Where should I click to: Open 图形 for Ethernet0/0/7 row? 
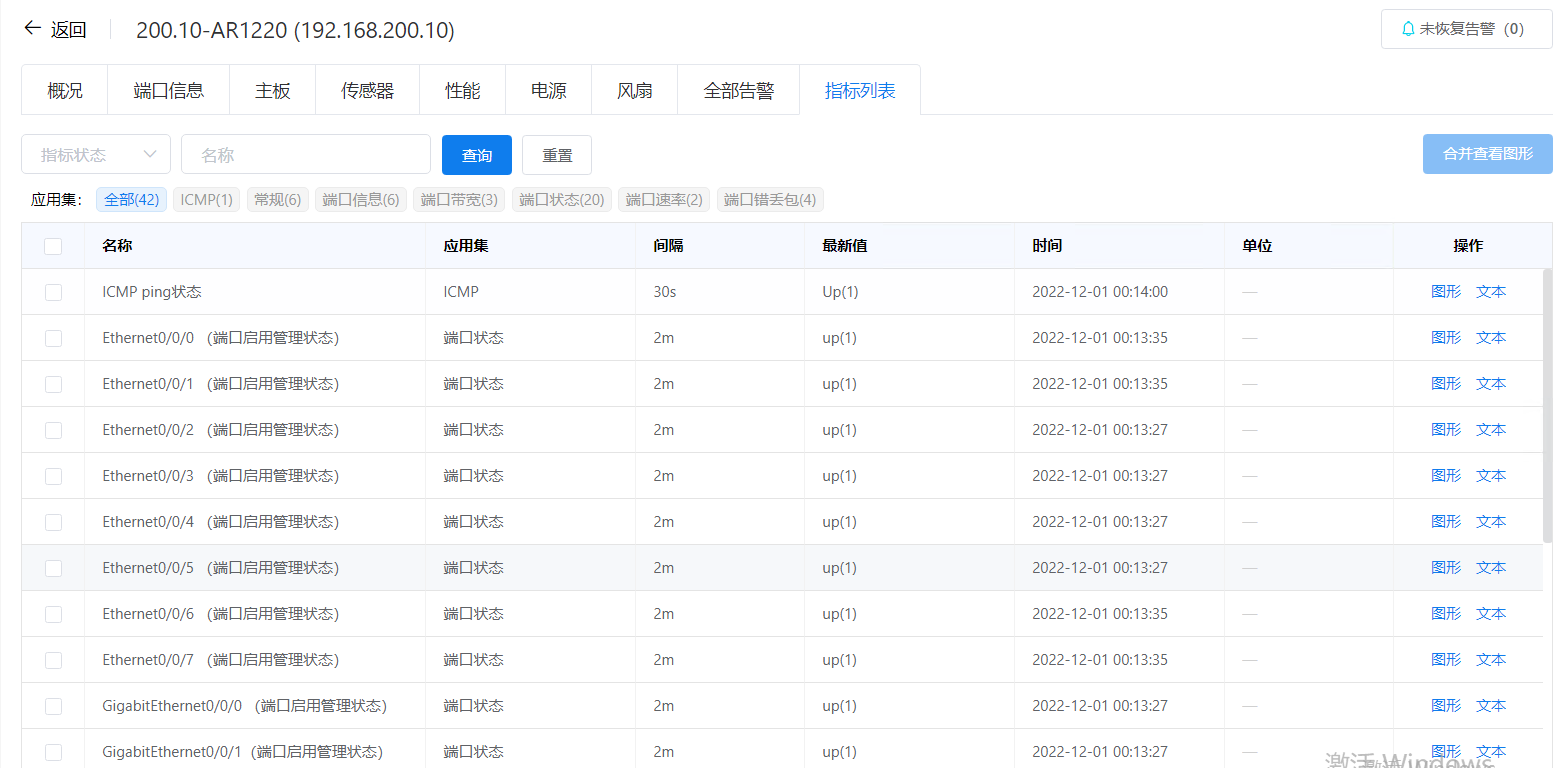pos(1446,660)
